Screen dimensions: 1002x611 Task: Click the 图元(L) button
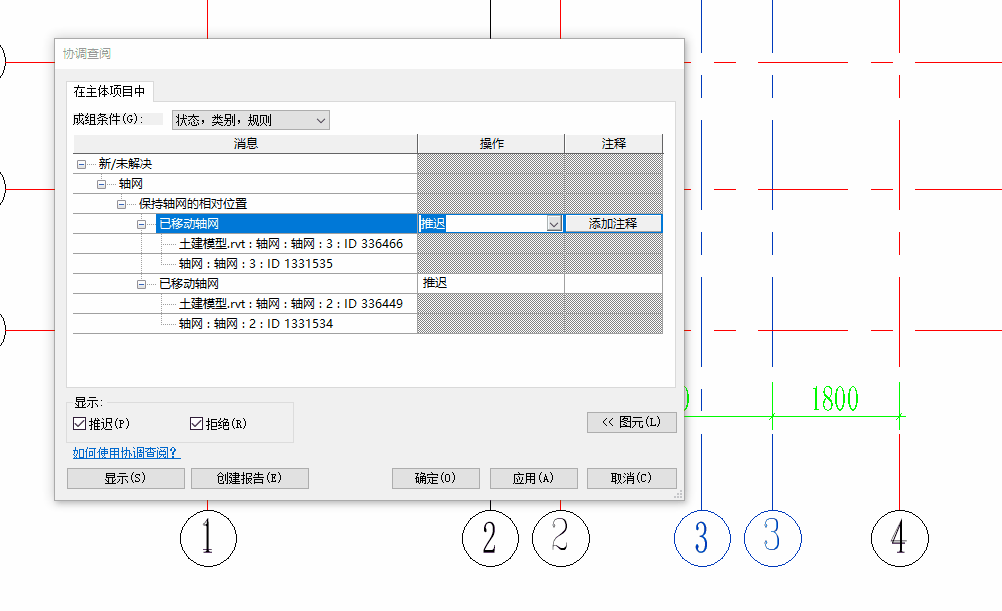click(x=631, y=422)
